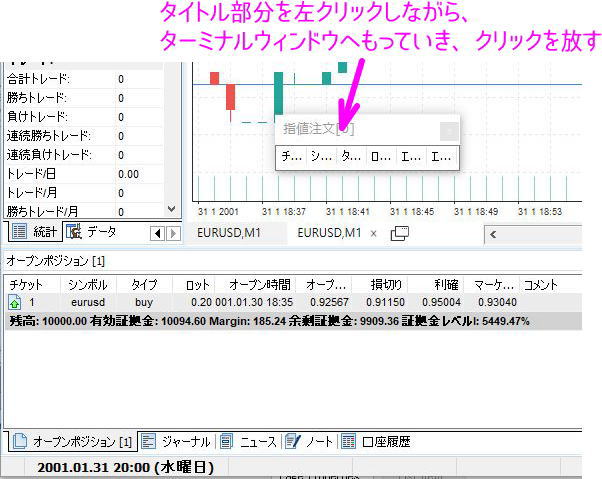Open the 統計 tab
This screenshot has height=479, width=602.
click(x=35, y=231)
